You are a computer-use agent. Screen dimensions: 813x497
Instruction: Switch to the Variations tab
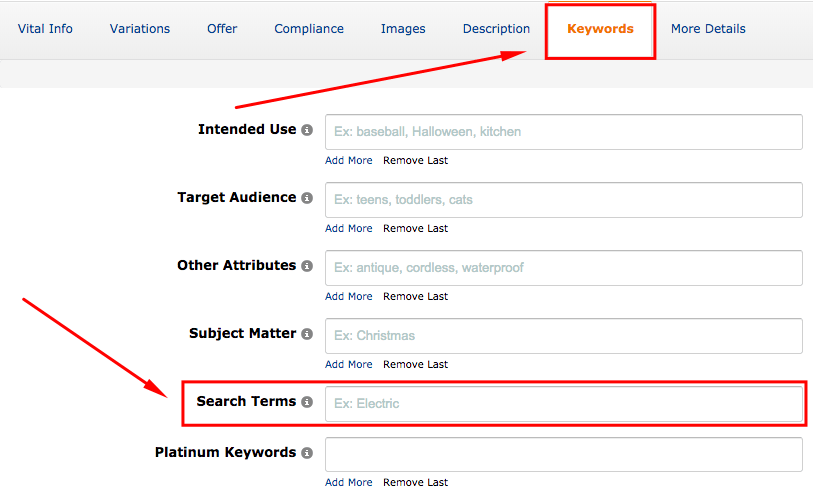140,29
